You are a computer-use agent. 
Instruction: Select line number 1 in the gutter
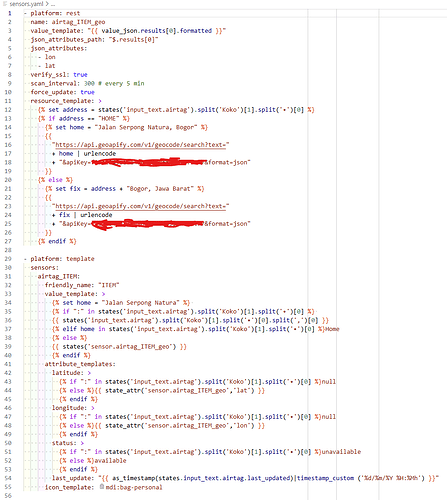10,13
